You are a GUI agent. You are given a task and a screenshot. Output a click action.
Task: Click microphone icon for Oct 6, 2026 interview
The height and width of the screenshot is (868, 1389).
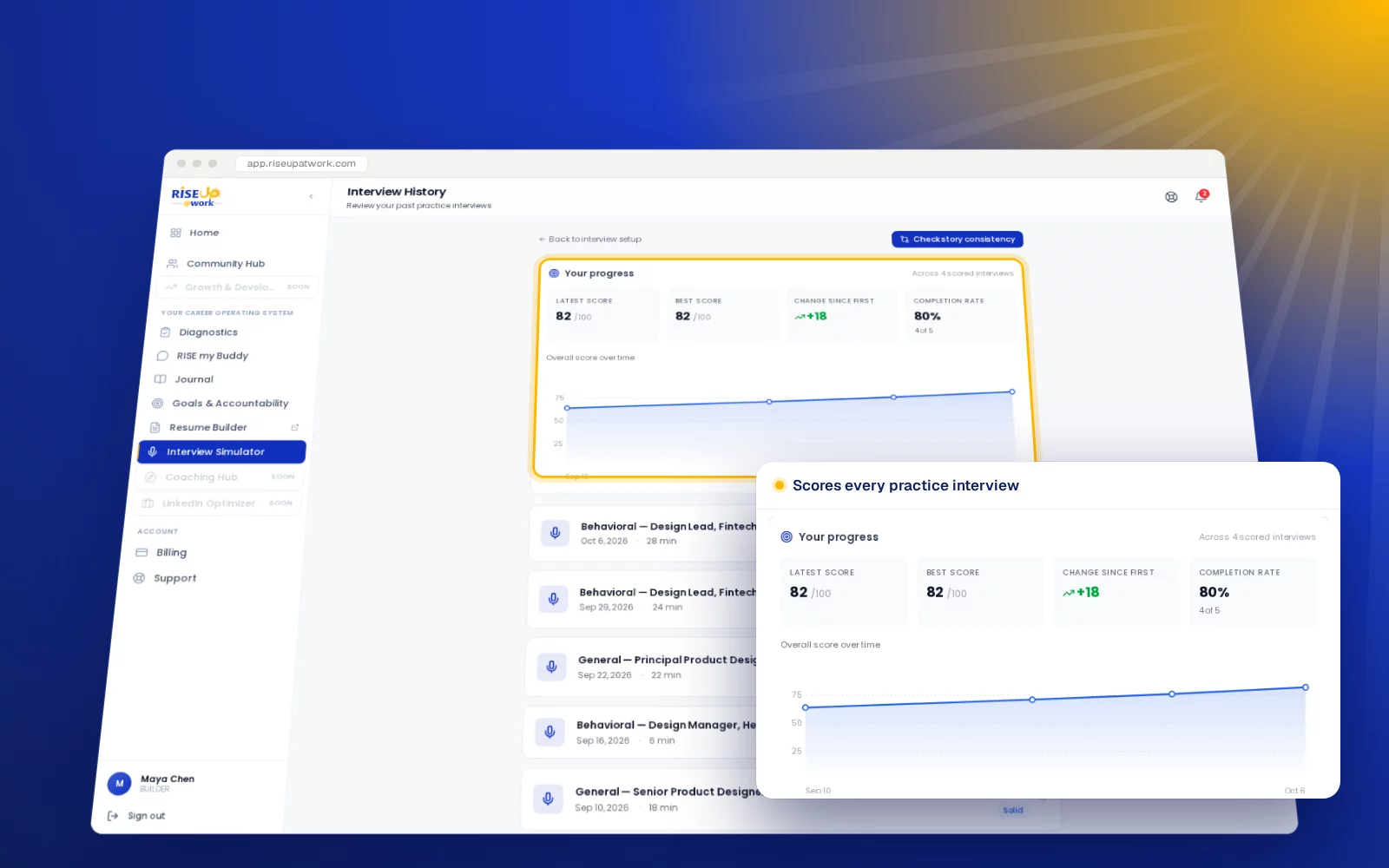pyautogui.click(x=556, y=533)
